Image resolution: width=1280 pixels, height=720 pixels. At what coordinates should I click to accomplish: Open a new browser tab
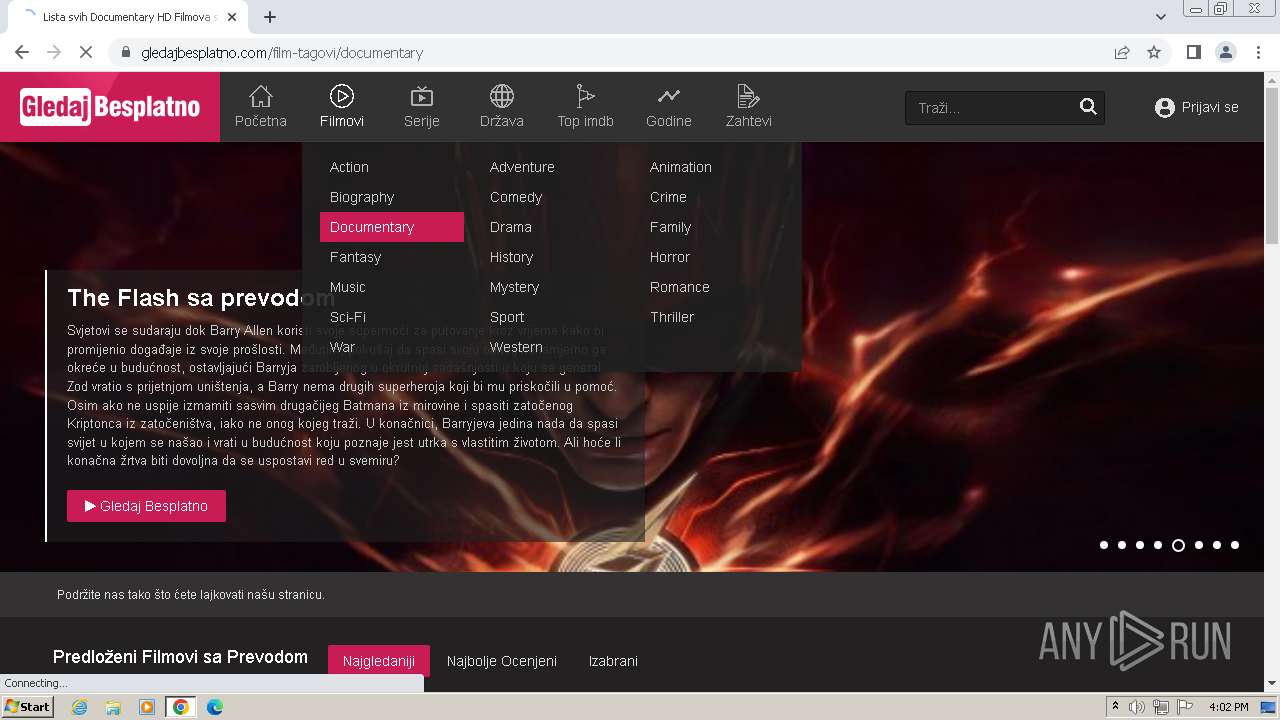click(x=270, y=17)
